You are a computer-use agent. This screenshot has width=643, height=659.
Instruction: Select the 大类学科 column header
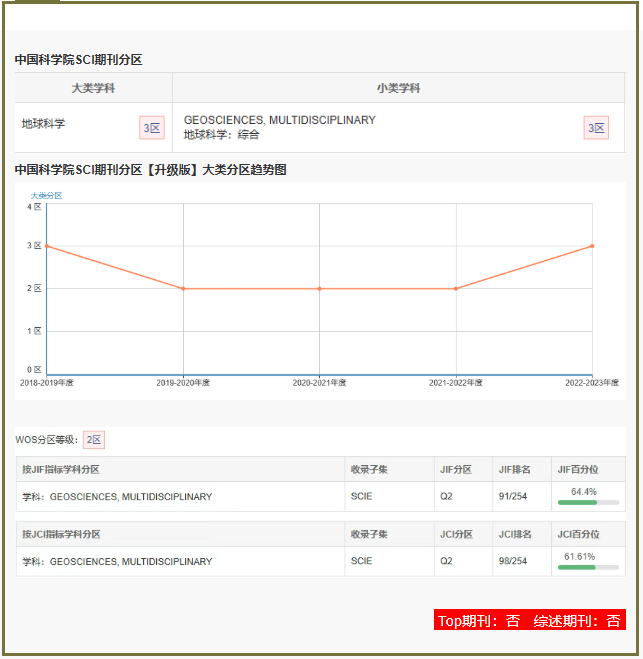93,88
